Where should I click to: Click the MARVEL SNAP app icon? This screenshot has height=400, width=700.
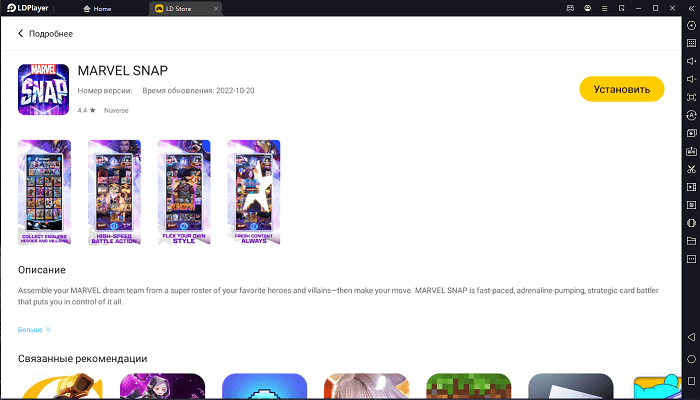pos(43,89)
